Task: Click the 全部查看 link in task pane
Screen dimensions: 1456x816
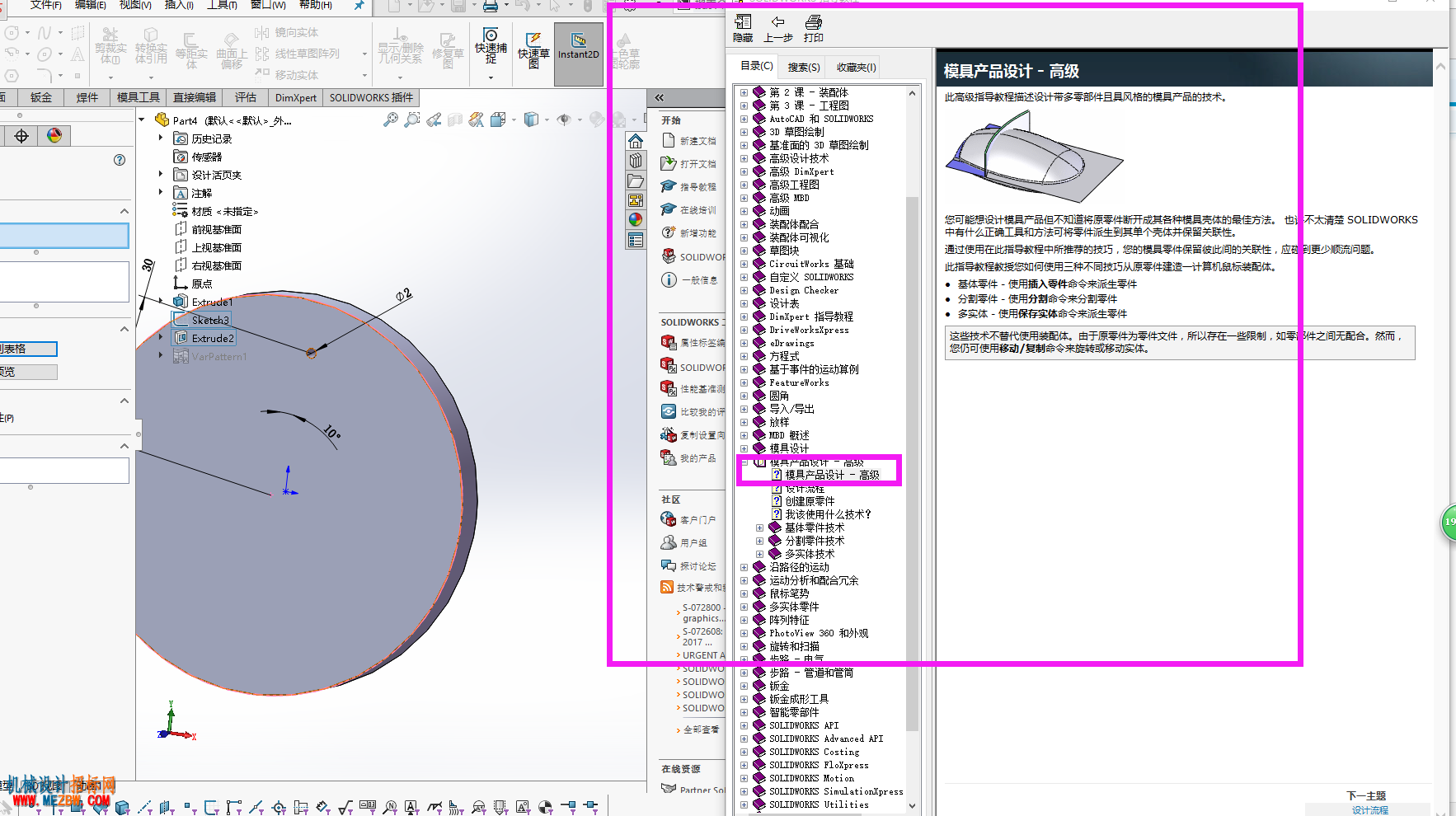Action: (701, 729)
